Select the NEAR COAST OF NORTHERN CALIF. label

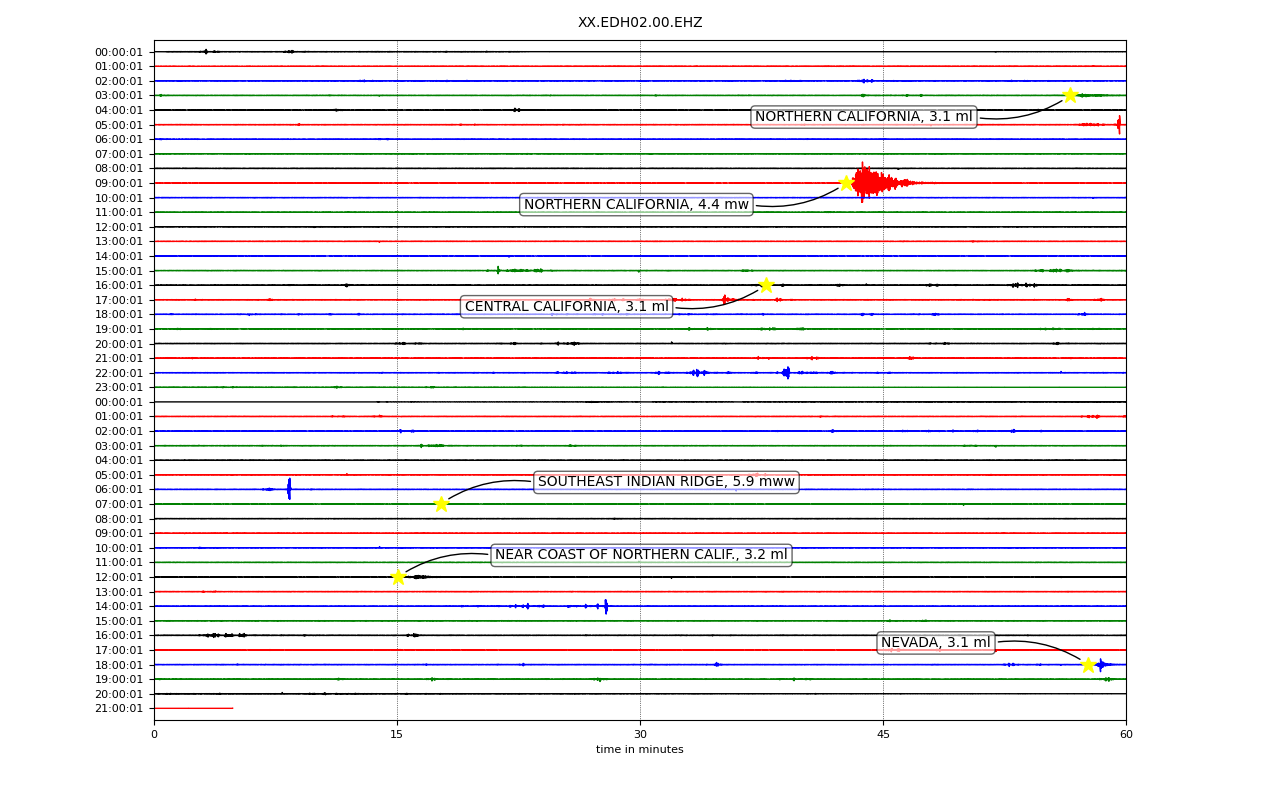(641, 555)
